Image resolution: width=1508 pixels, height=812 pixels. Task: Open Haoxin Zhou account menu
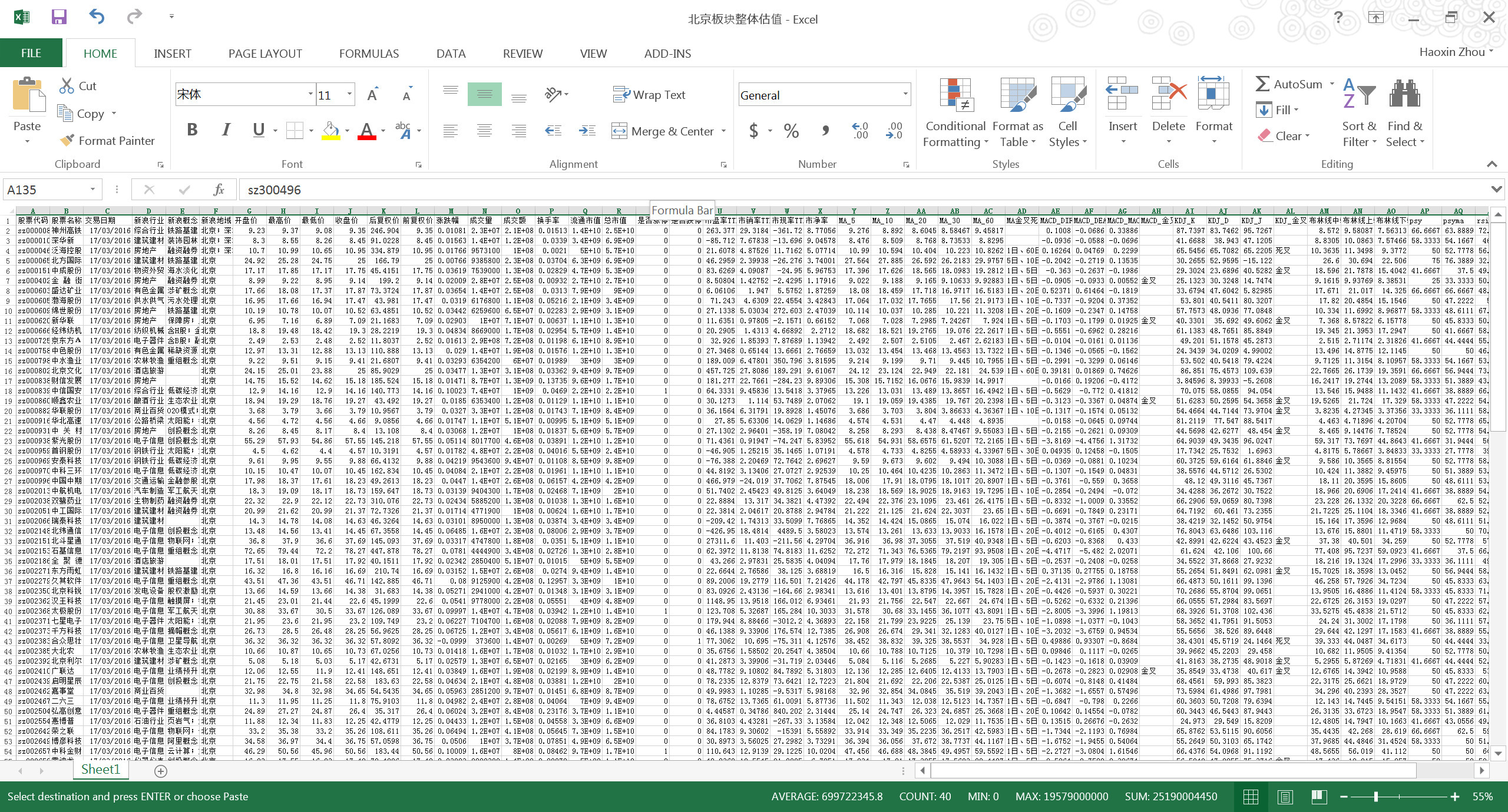point(1456,52)
